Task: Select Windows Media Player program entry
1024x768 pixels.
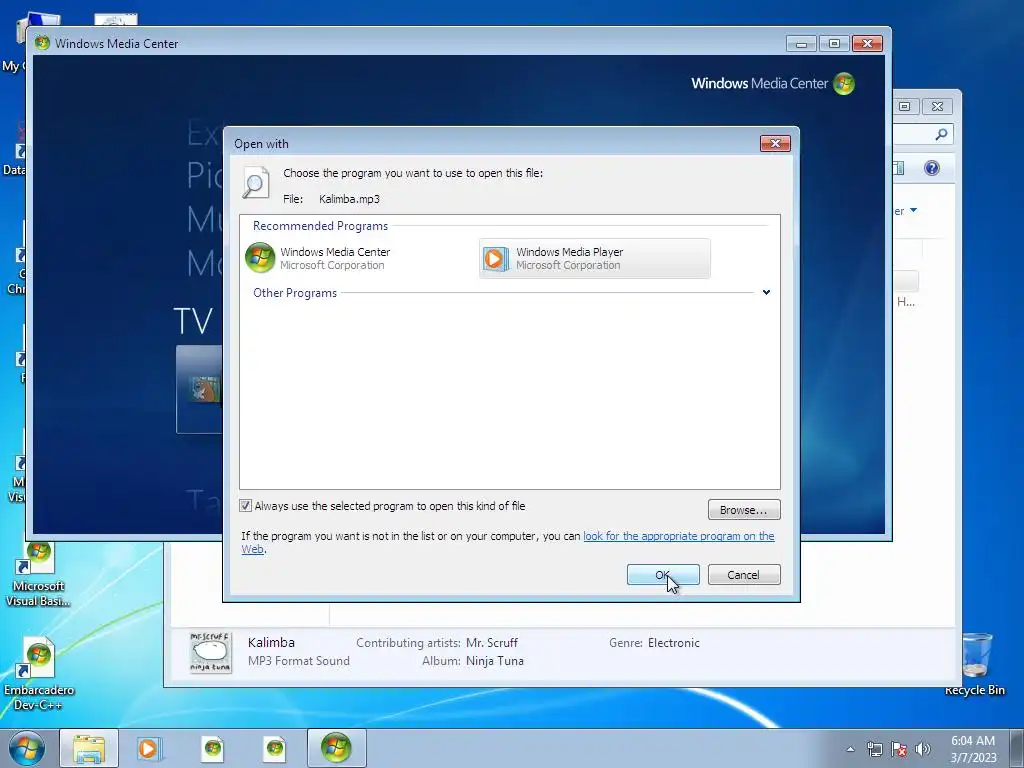Action: click(595, 259)
